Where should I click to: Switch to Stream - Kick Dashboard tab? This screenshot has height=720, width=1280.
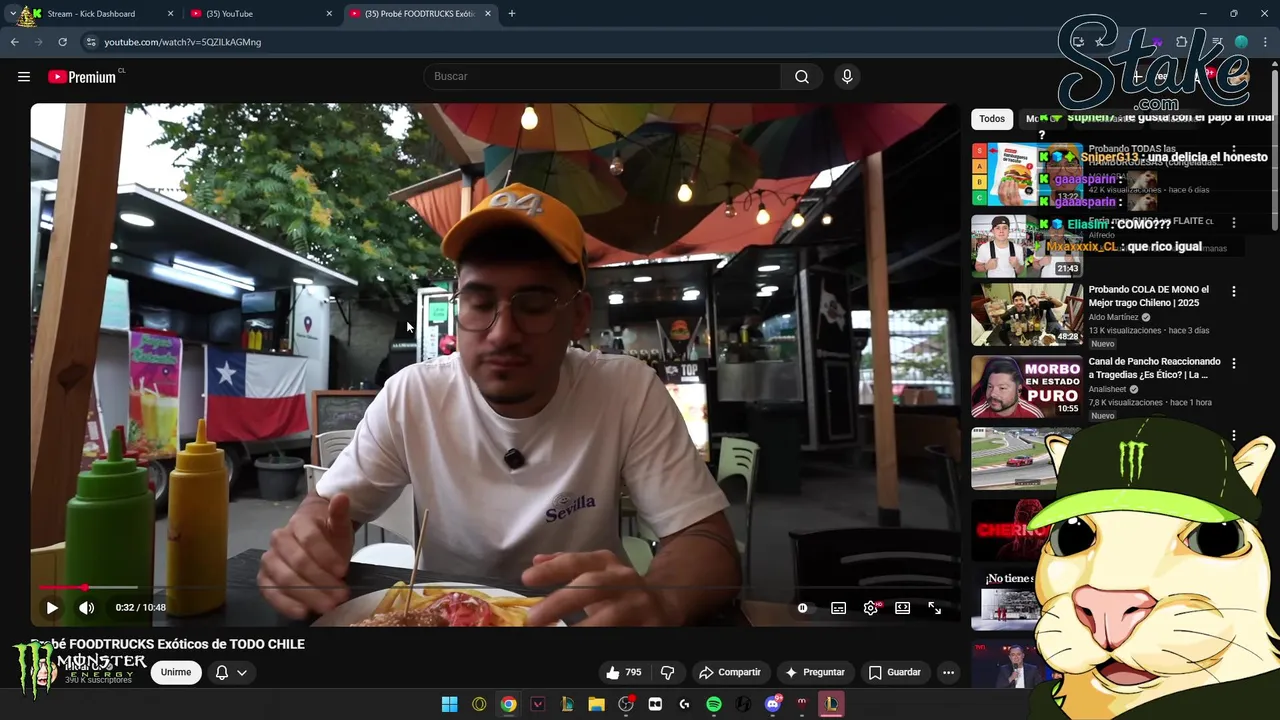(x=90, y=14)
